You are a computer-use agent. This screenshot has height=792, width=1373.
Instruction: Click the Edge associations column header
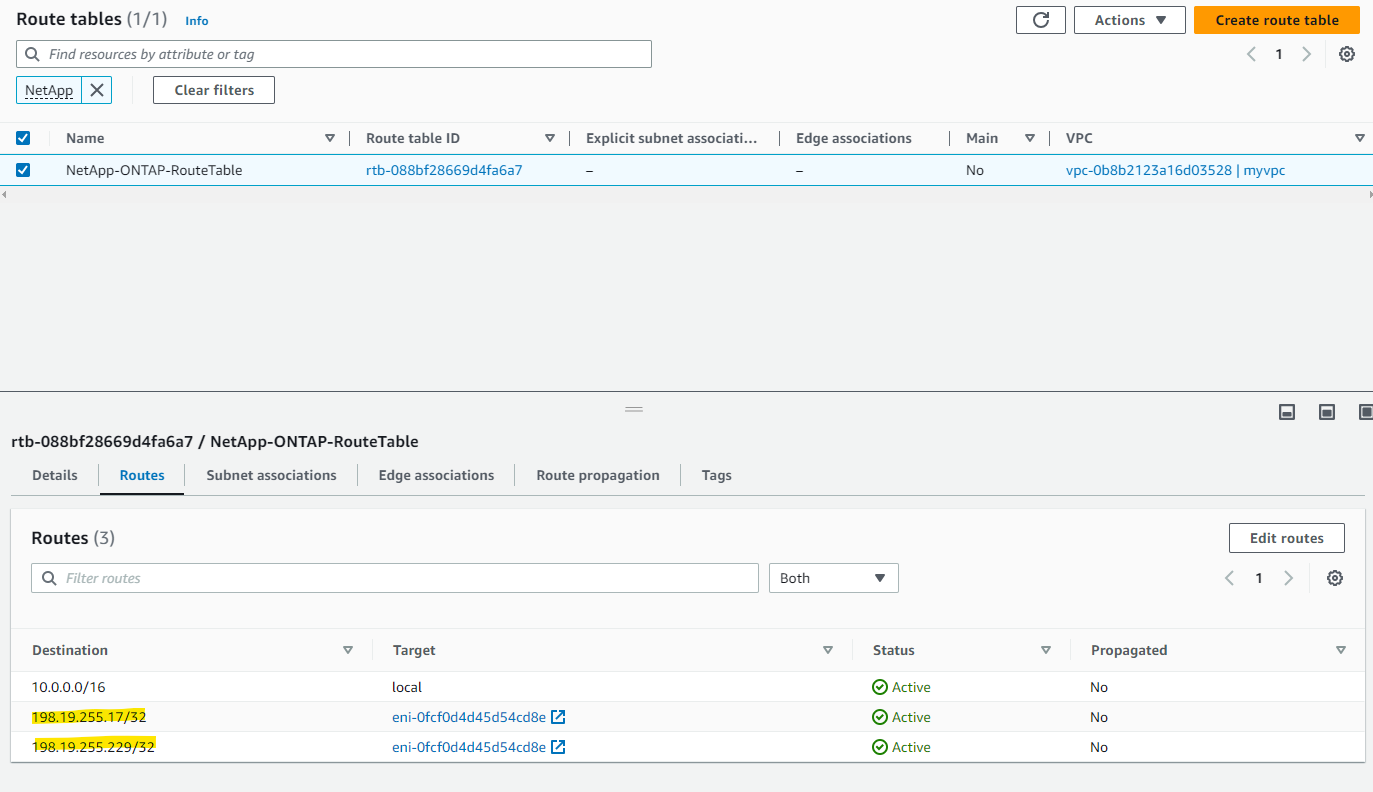[x=854, y=138]
